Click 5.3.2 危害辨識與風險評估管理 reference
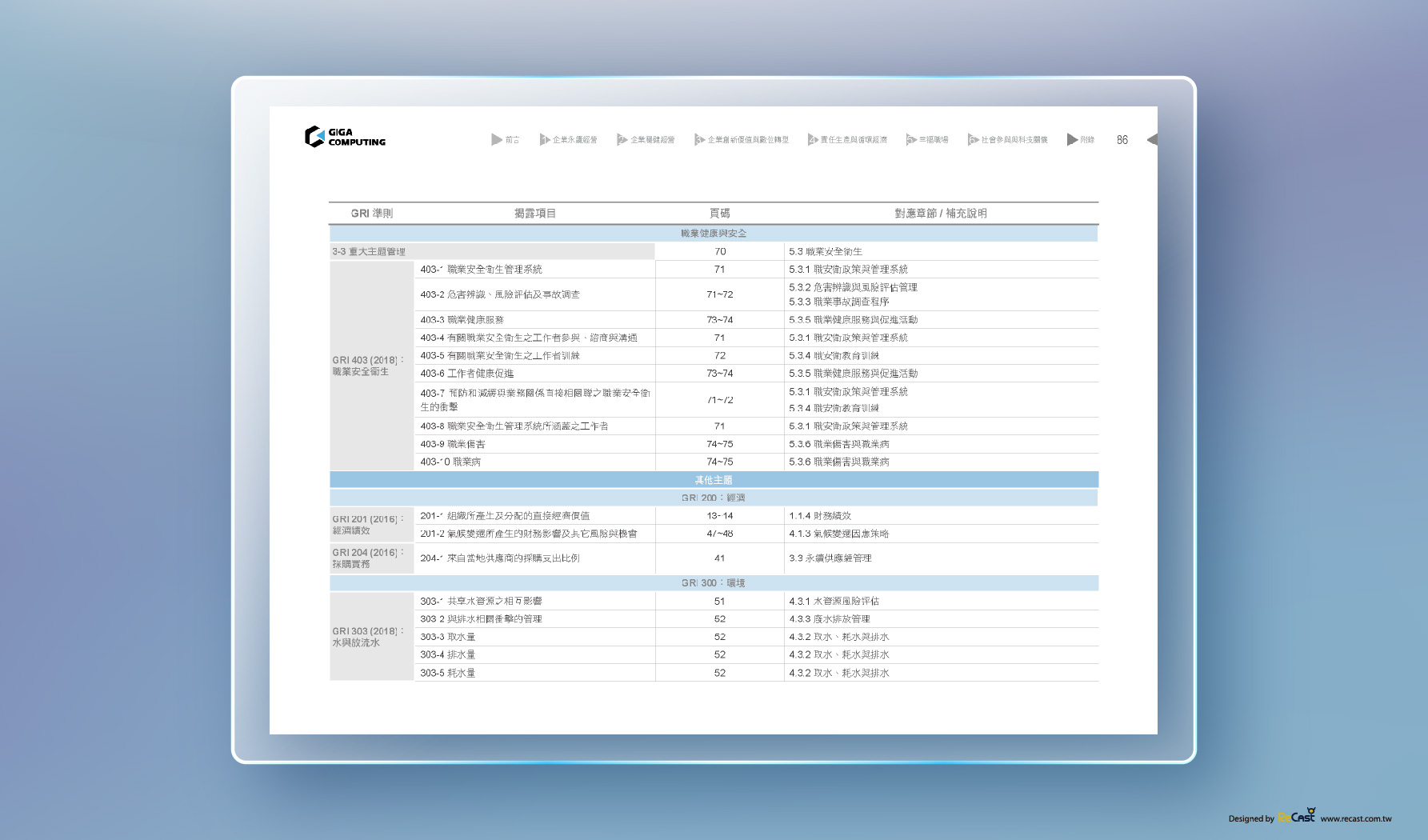The image size is (1428, 840). (853, 286)
